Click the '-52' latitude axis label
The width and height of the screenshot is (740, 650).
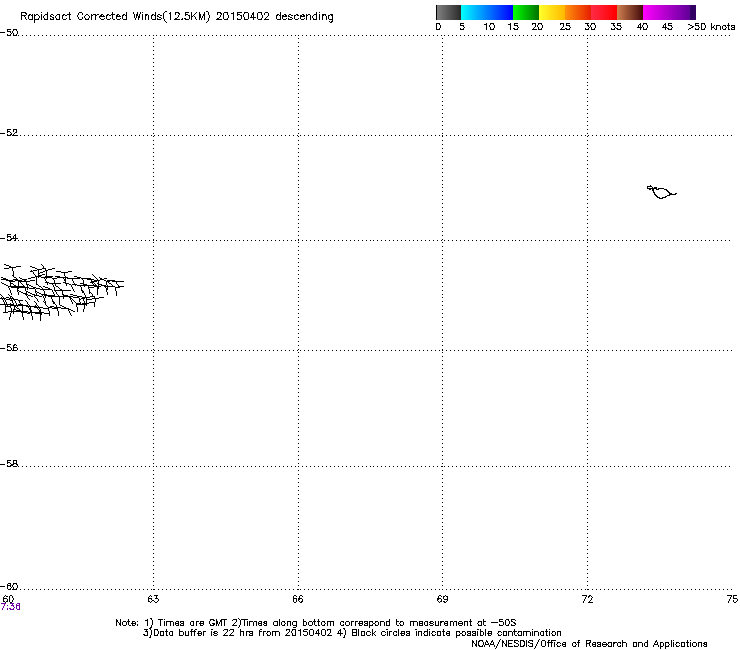[x=9, y=133]
